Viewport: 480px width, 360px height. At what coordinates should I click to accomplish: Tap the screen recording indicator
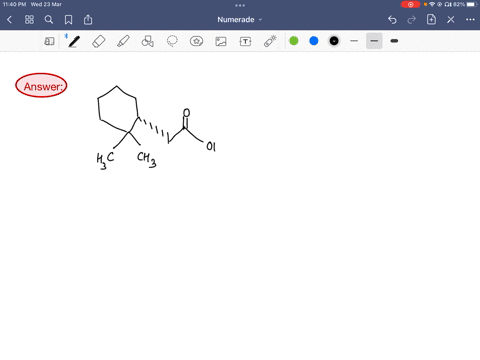point(410,4)
